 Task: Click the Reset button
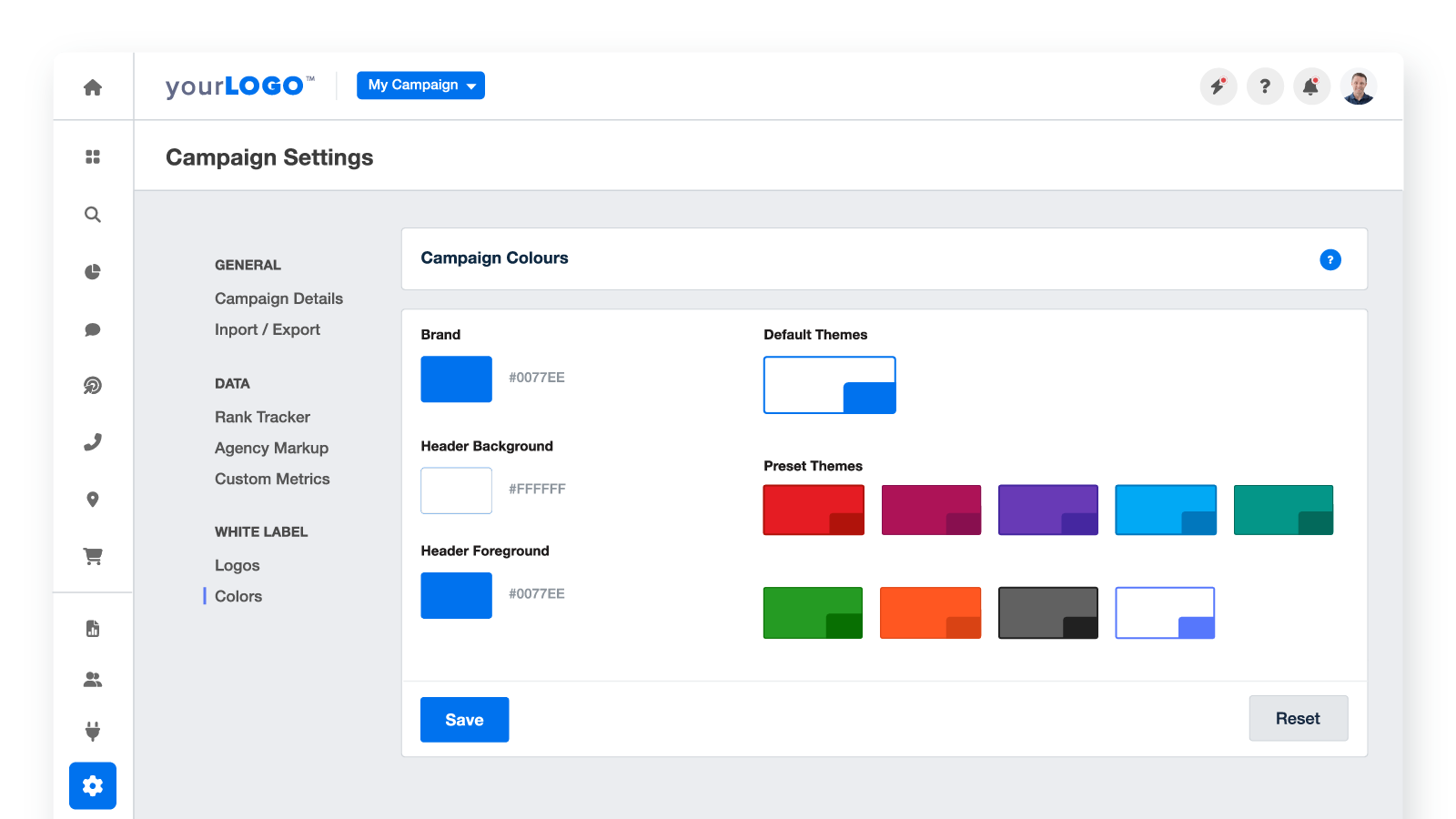pyautogui.click(x=1298, y=719)
